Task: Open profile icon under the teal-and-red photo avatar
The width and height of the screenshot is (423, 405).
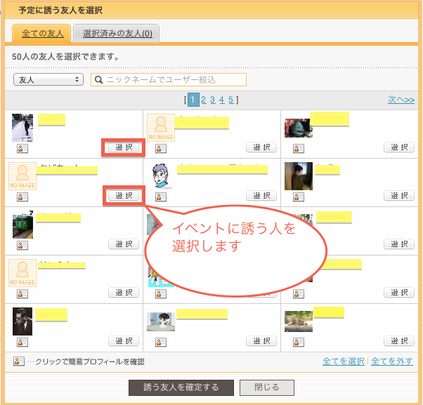Action: (x=298, y=148)
